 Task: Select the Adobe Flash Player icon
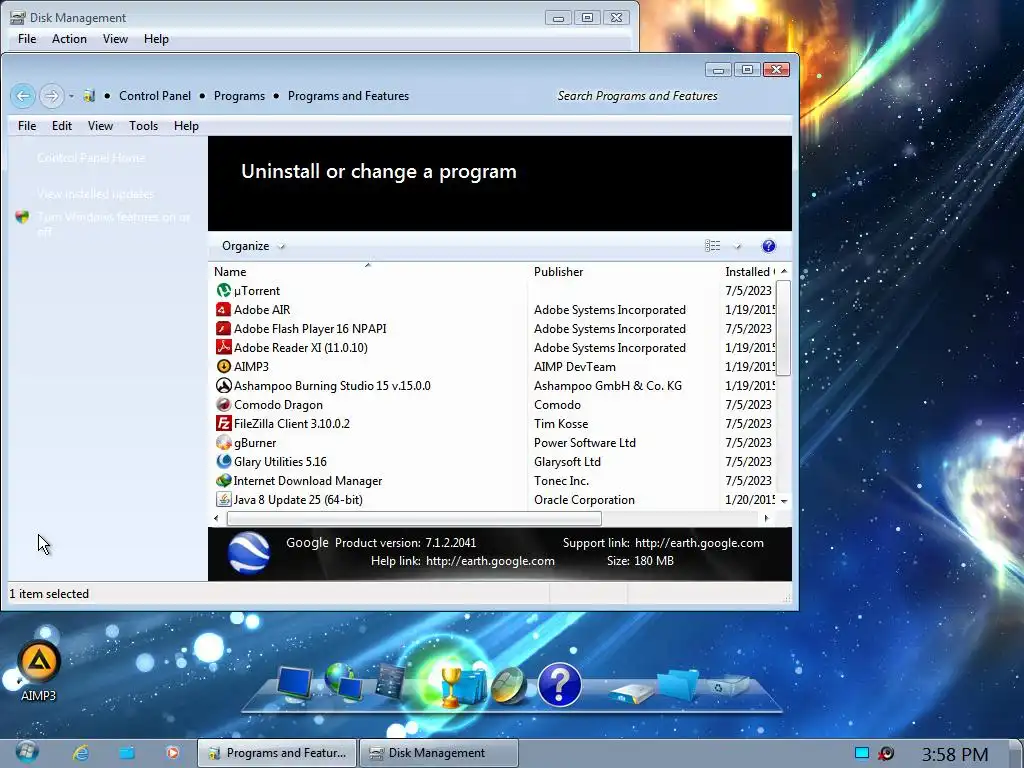click(x=223, y=328)
